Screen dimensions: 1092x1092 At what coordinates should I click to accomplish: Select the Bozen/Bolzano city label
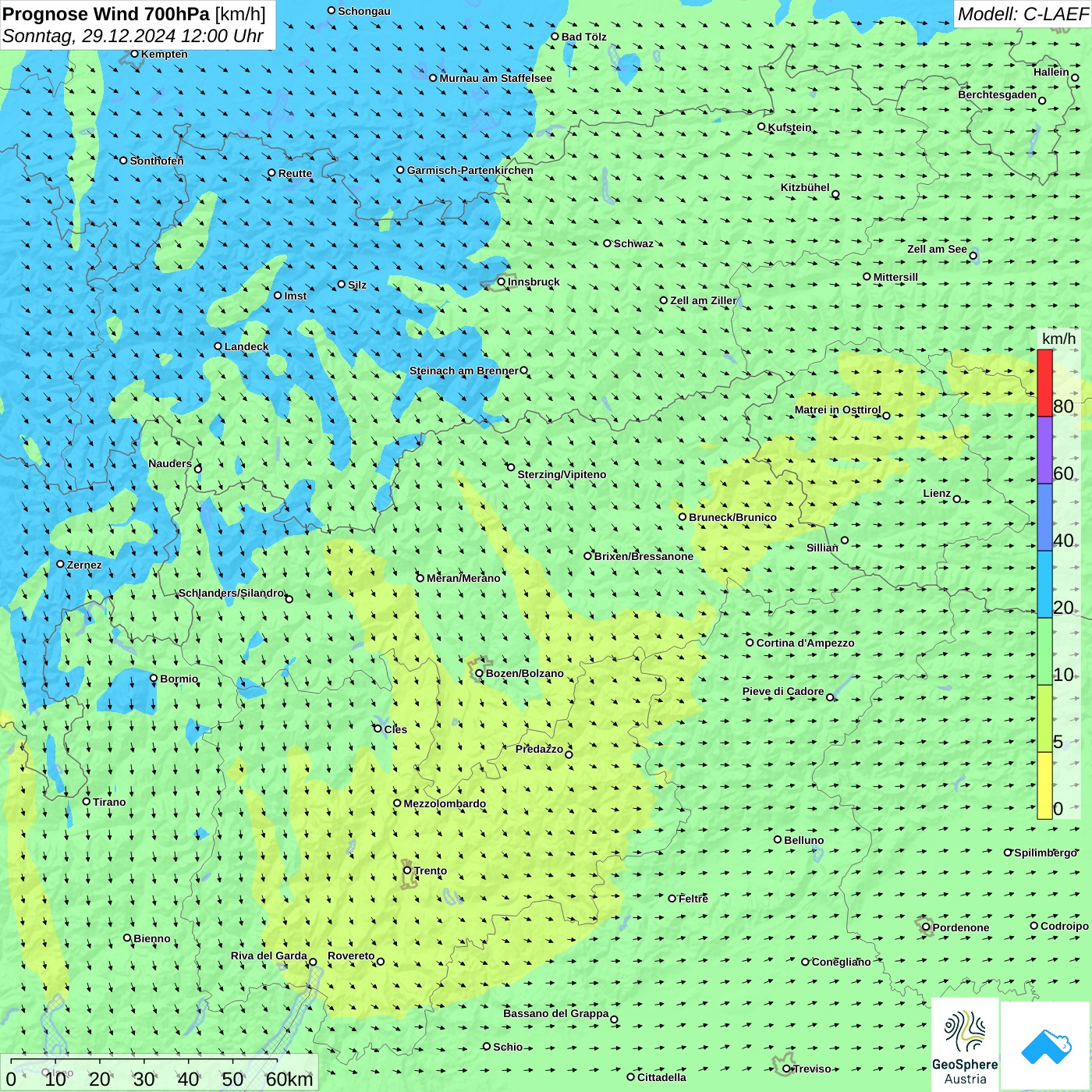[525, 673]
